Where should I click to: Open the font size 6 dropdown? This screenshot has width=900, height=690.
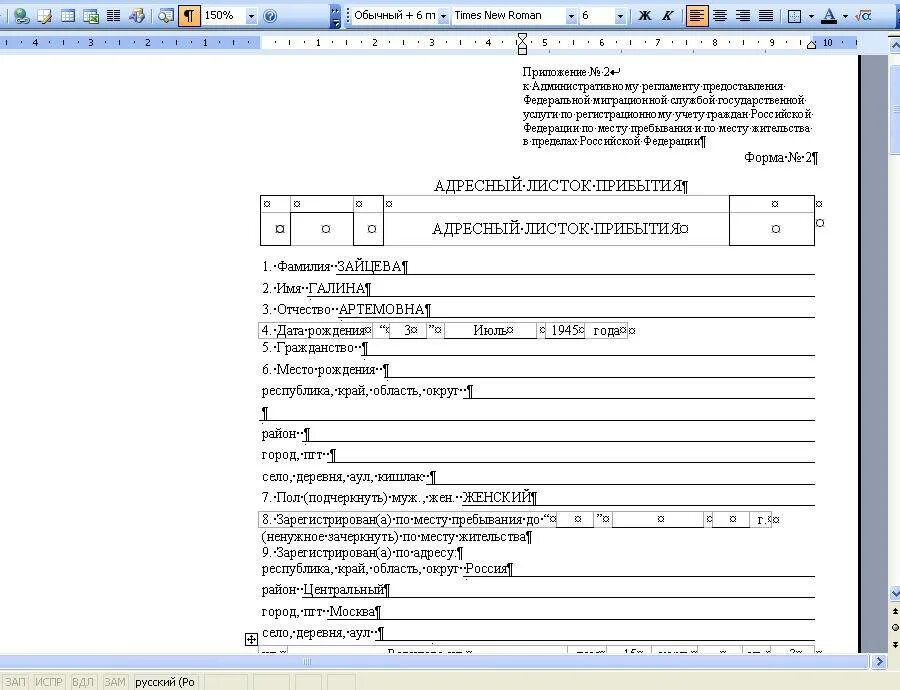[619, 16]
